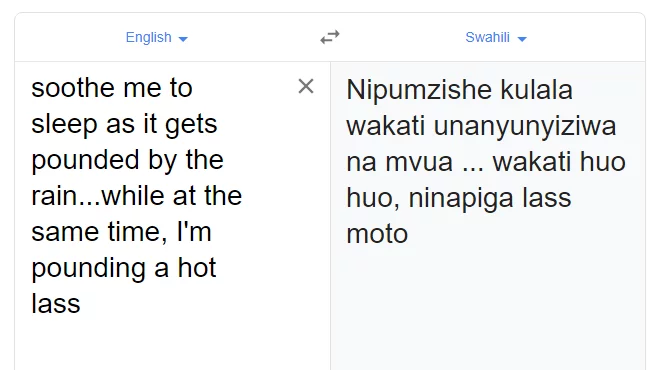Screen dimensions: 663x370
Task: Click the arrow next to Swahili
Action: 522,39
